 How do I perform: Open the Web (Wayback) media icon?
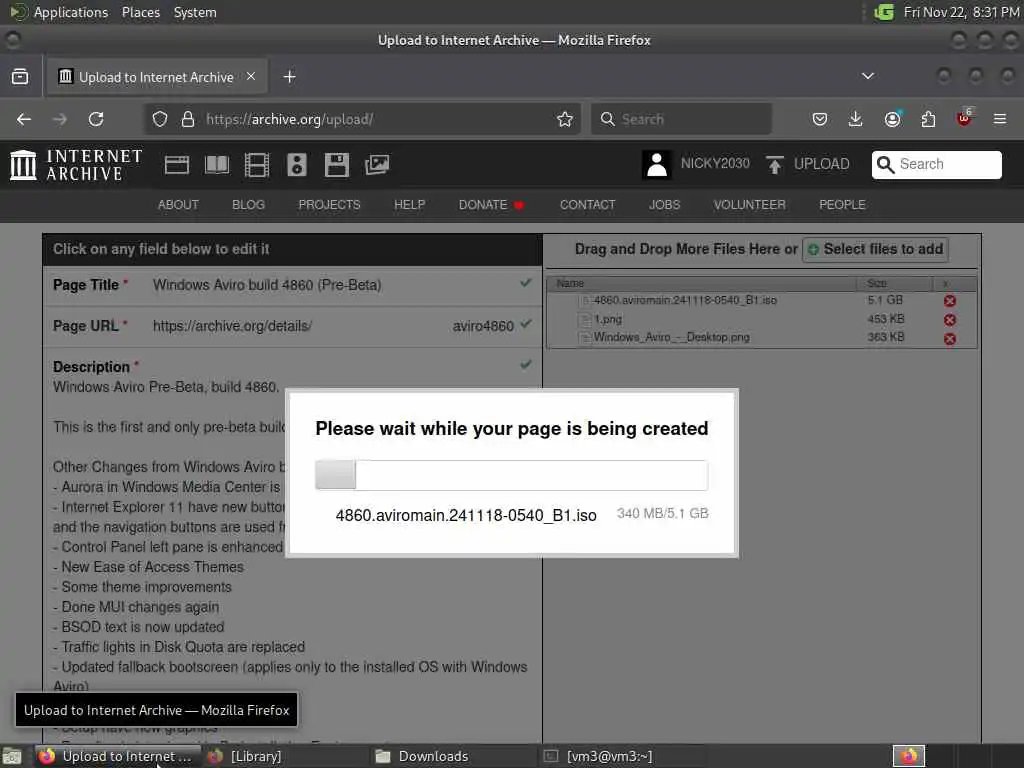tap(176, 165)
